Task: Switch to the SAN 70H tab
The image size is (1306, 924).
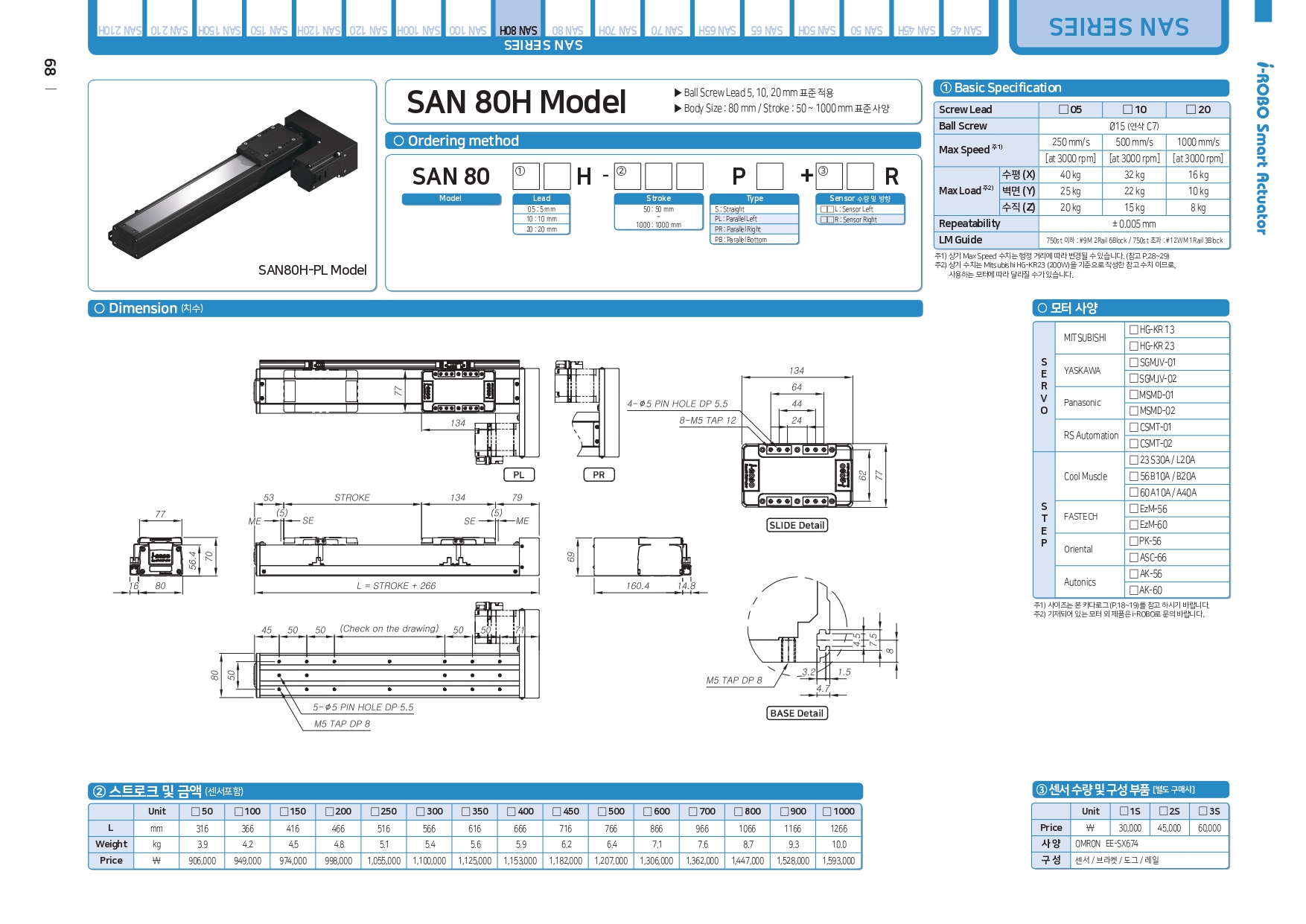Action: coord(618,19)
